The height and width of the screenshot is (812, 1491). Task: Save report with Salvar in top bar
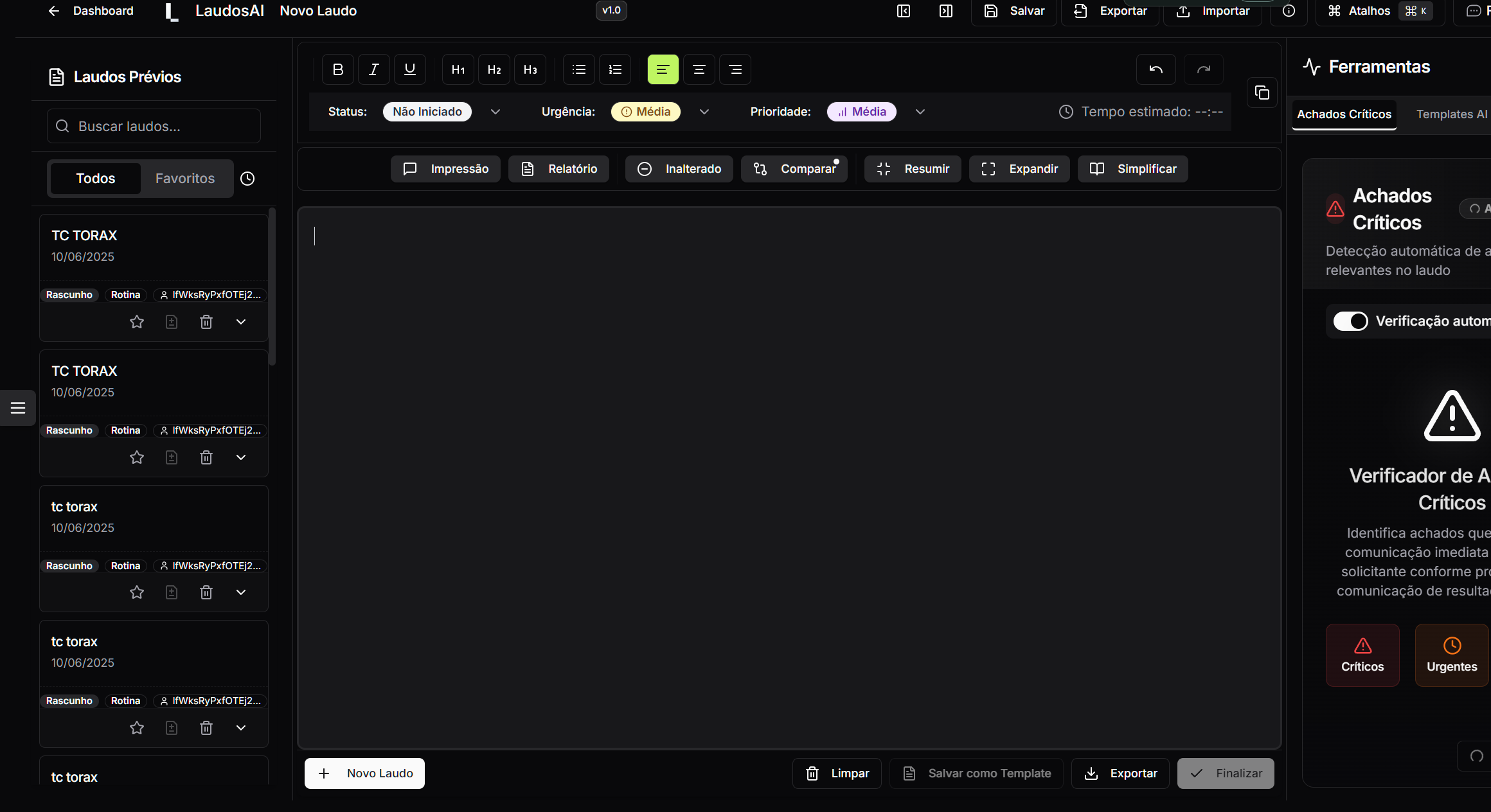(x=1014, y=11)
